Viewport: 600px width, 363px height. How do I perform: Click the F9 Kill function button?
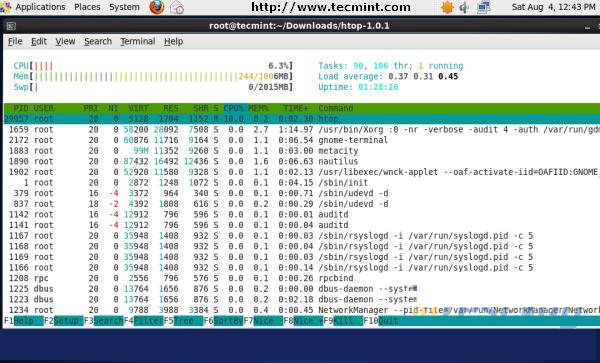click(x=343, y=321)
